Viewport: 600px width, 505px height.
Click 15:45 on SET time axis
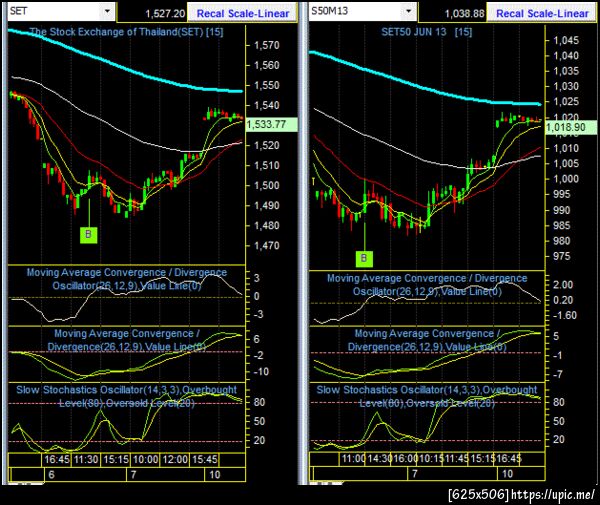tap(204, 459)
